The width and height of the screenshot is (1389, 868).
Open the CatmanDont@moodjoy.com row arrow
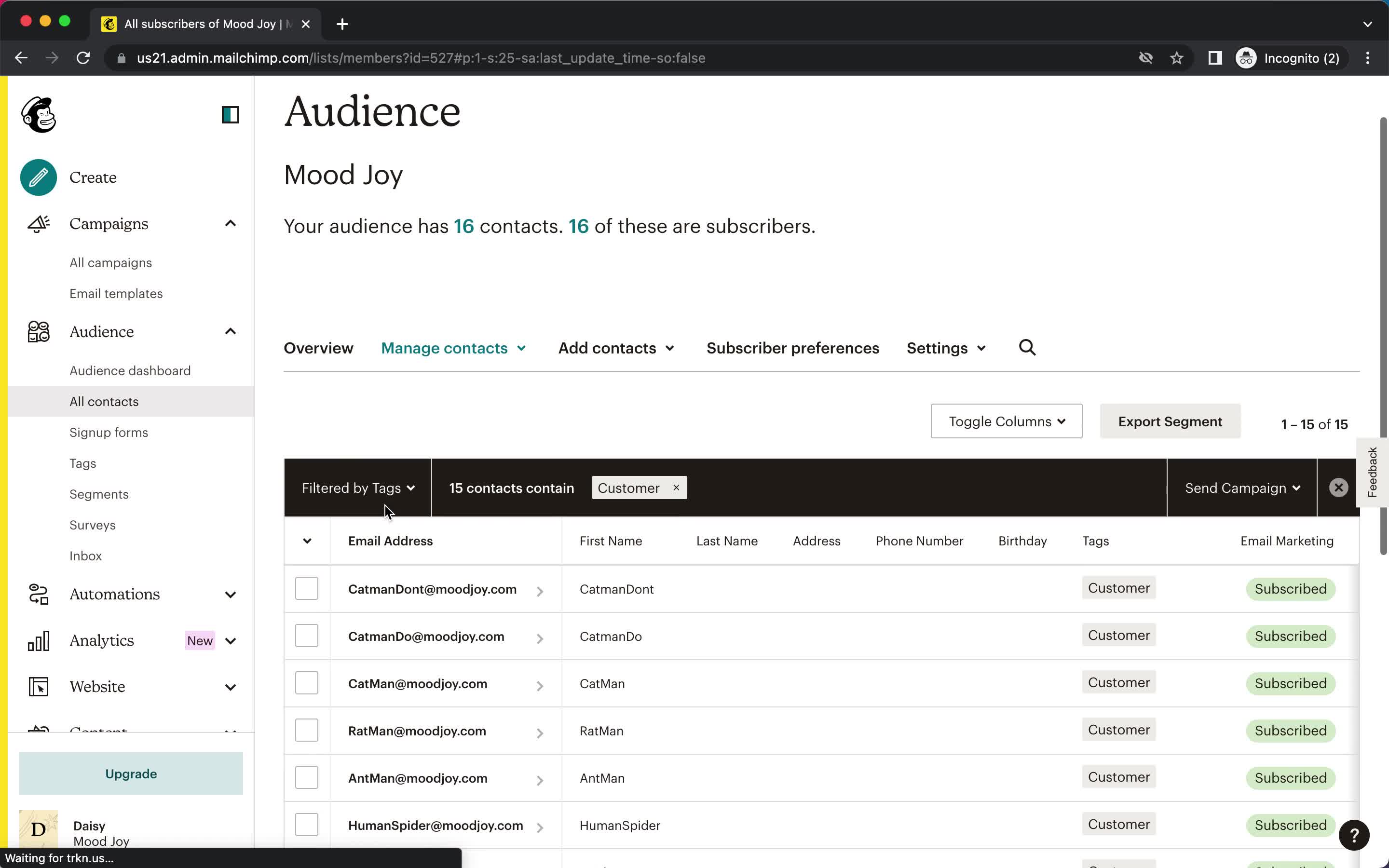click(x=540, y=591)
